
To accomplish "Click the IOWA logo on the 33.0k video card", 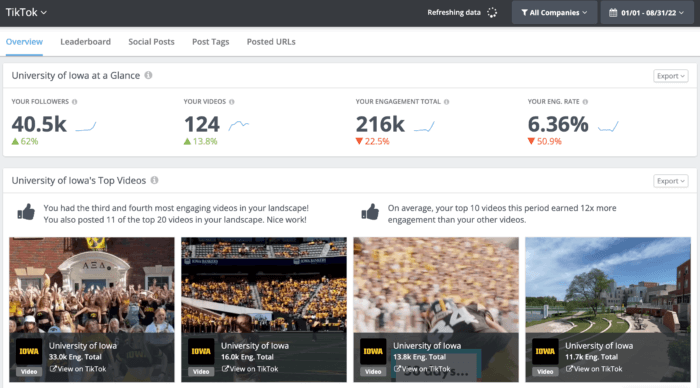I will pos(29,351).
